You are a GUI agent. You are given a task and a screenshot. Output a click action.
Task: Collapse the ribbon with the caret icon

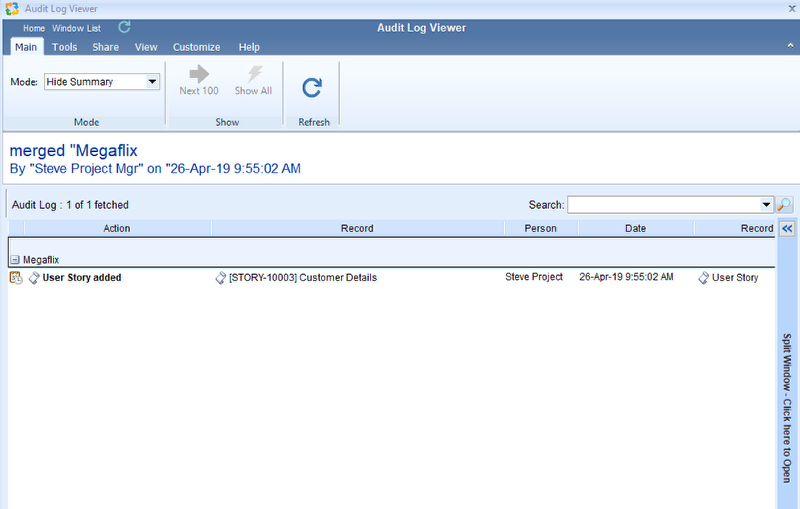790,46
